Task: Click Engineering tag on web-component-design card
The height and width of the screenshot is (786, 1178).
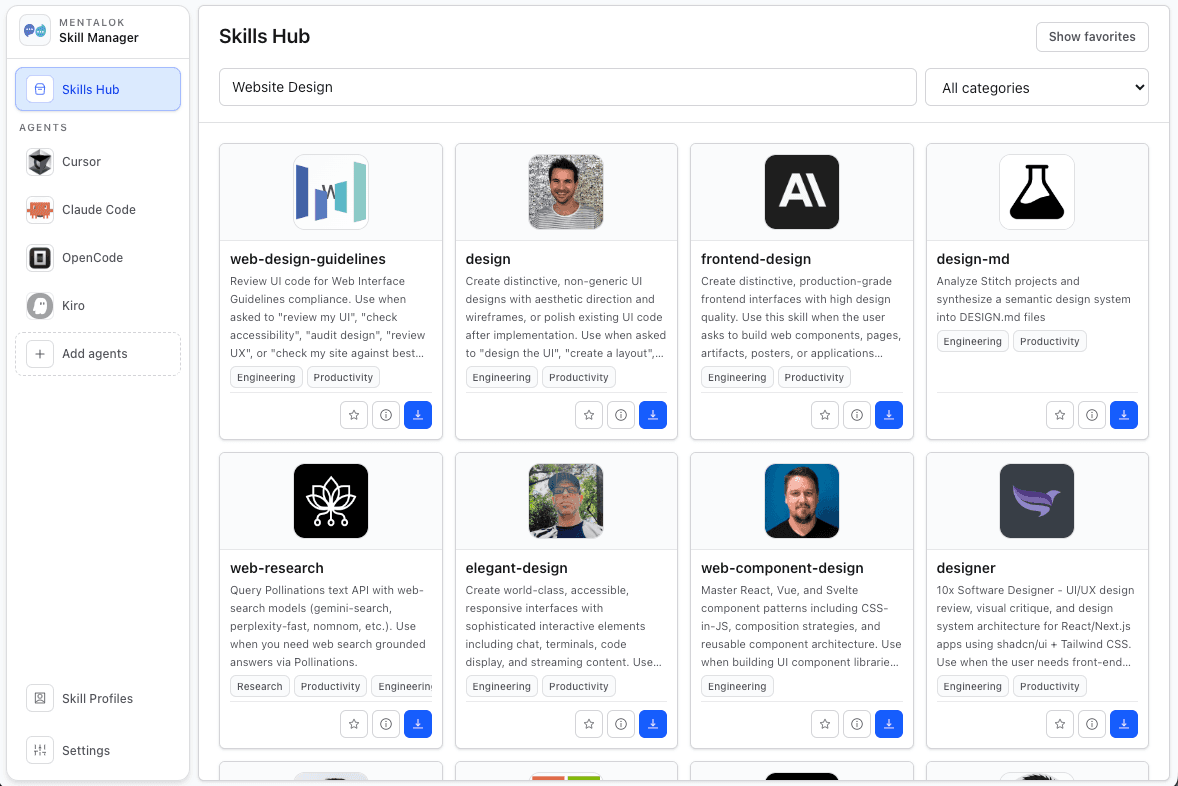Action: pyautogui.click(x=737, y=686)
